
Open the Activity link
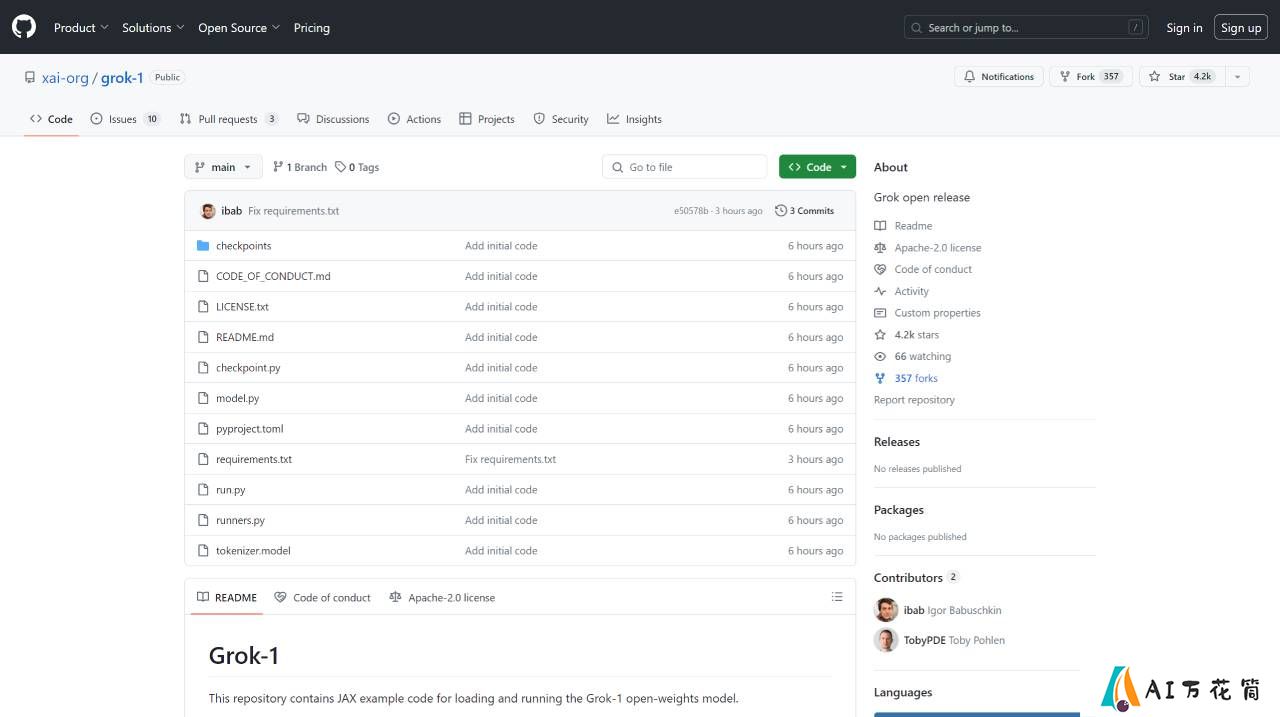tap(902, 291)
